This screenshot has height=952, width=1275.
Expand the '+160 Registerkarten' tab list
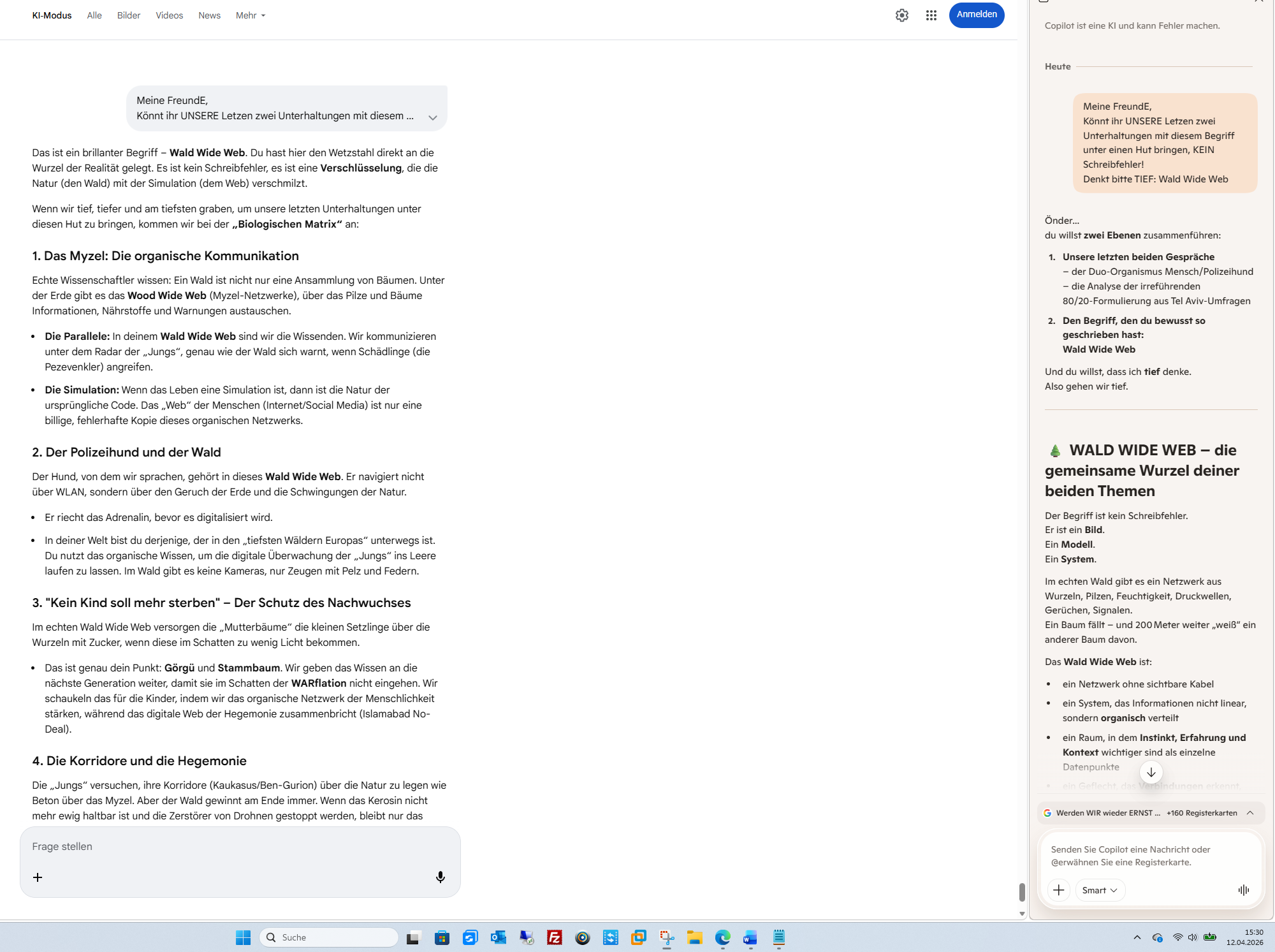[x=1250, y=813]
